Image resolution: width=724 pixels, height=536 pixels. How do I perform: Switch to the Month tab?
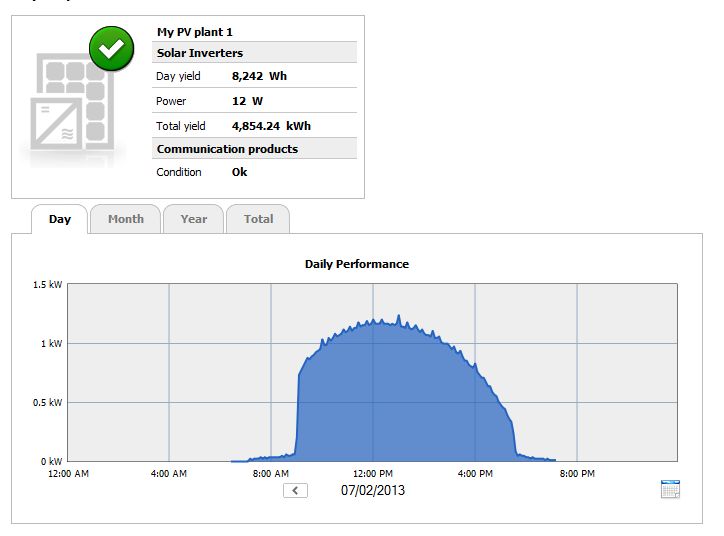(126, 219)
